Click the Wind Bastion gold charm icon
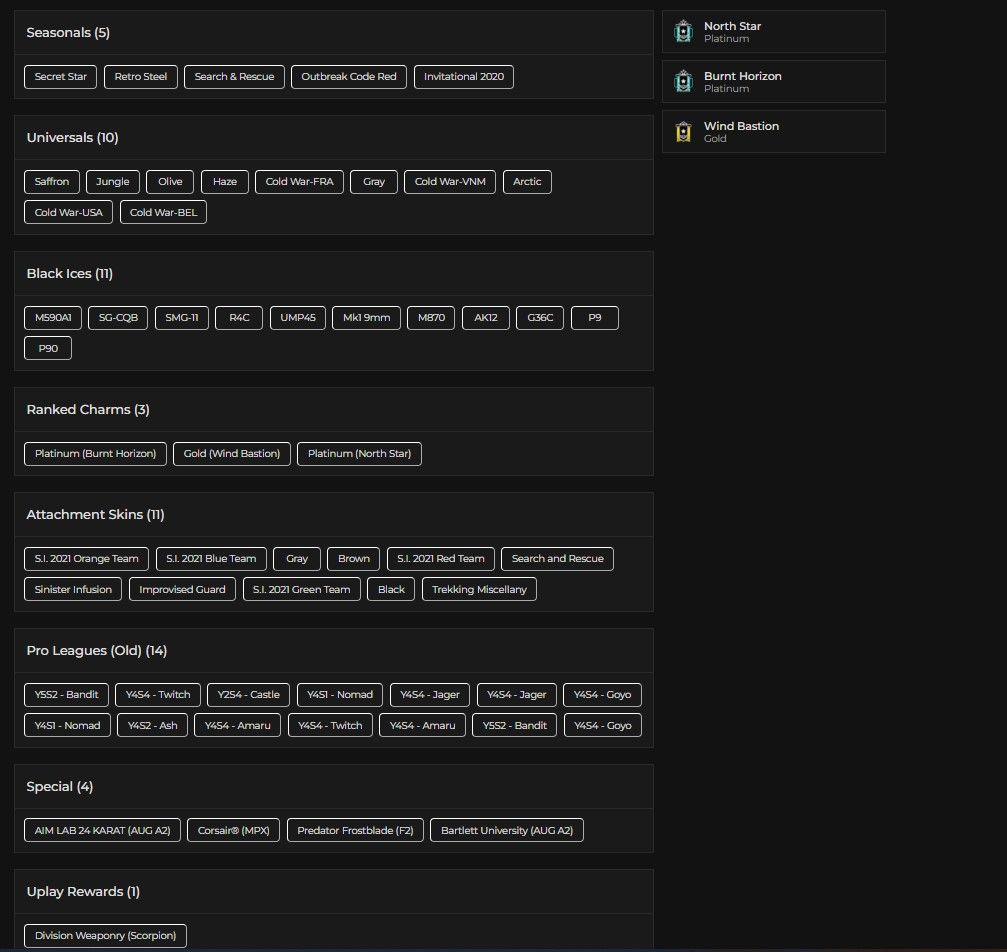 [x=683, y=132]
